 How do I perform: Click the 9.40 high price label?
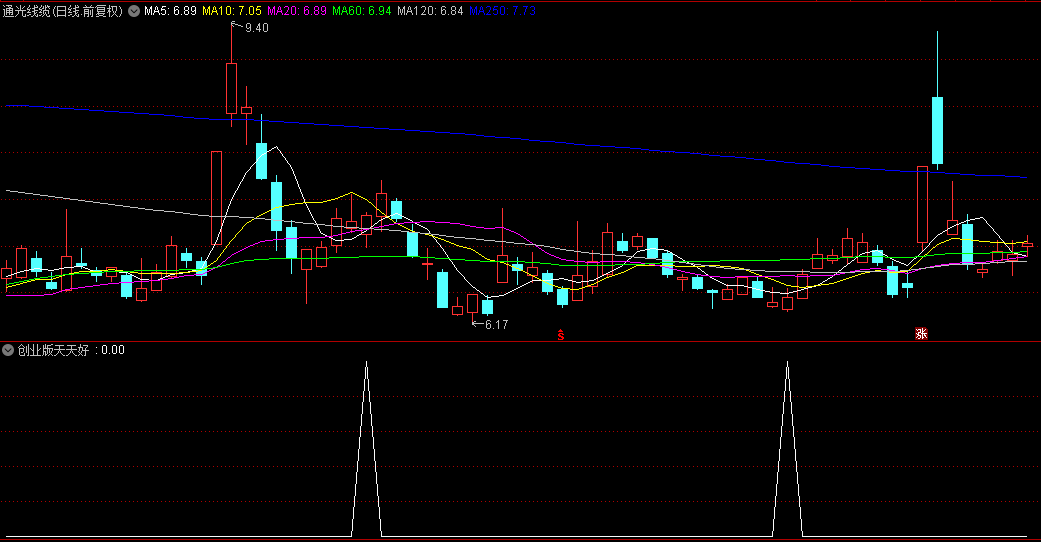pyautogui.click(x=256, y=28)
